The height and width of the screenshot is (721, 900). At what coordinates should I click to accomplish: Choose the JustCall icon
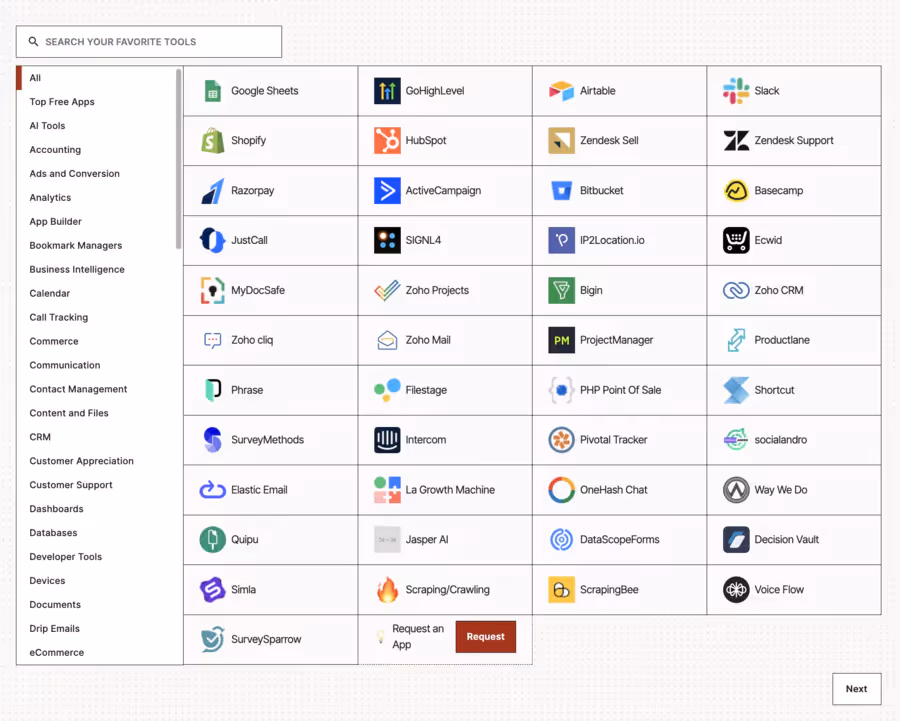point(213,240)
